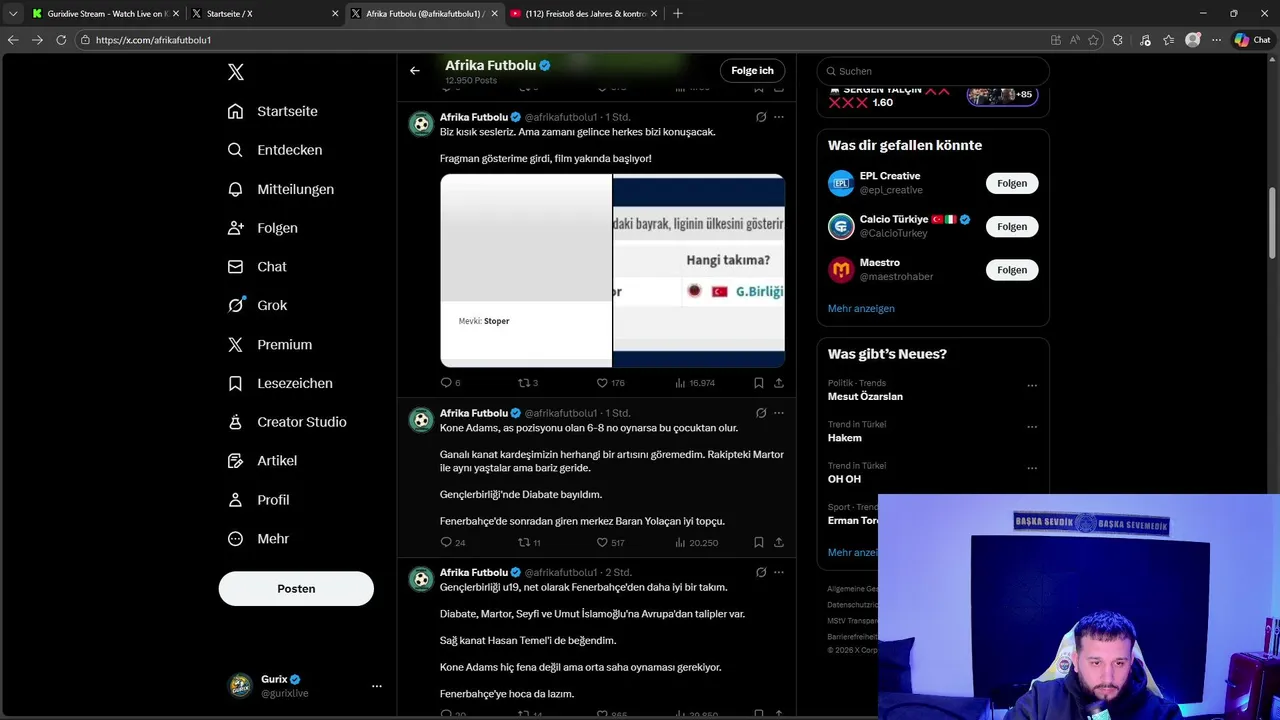Open Creator Studio in the sidebar
The width and height of the screenshot is (1280, 720).
[x=287, y=422]
